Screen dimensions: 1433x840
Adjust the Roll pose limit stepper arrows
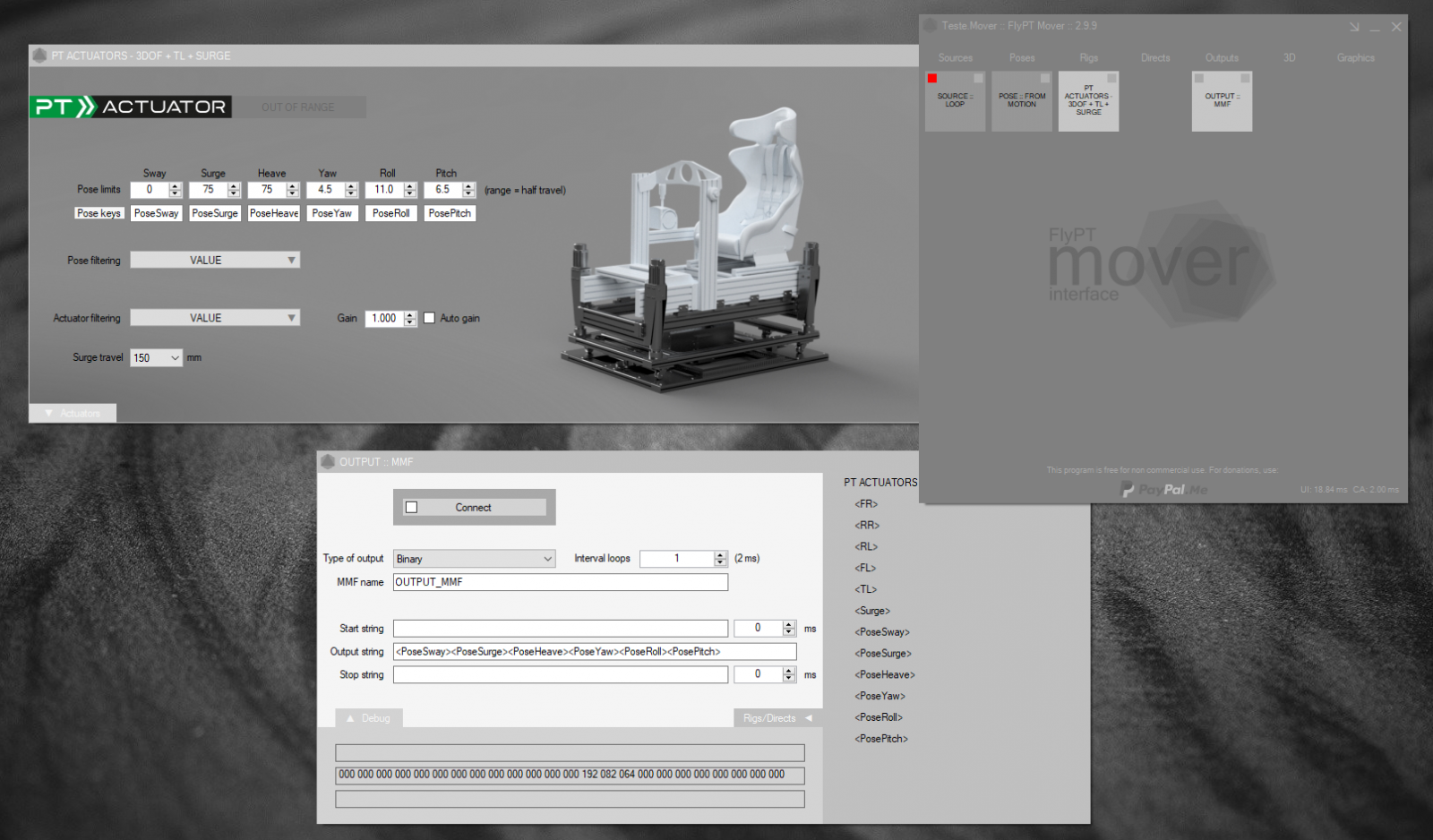410,190
